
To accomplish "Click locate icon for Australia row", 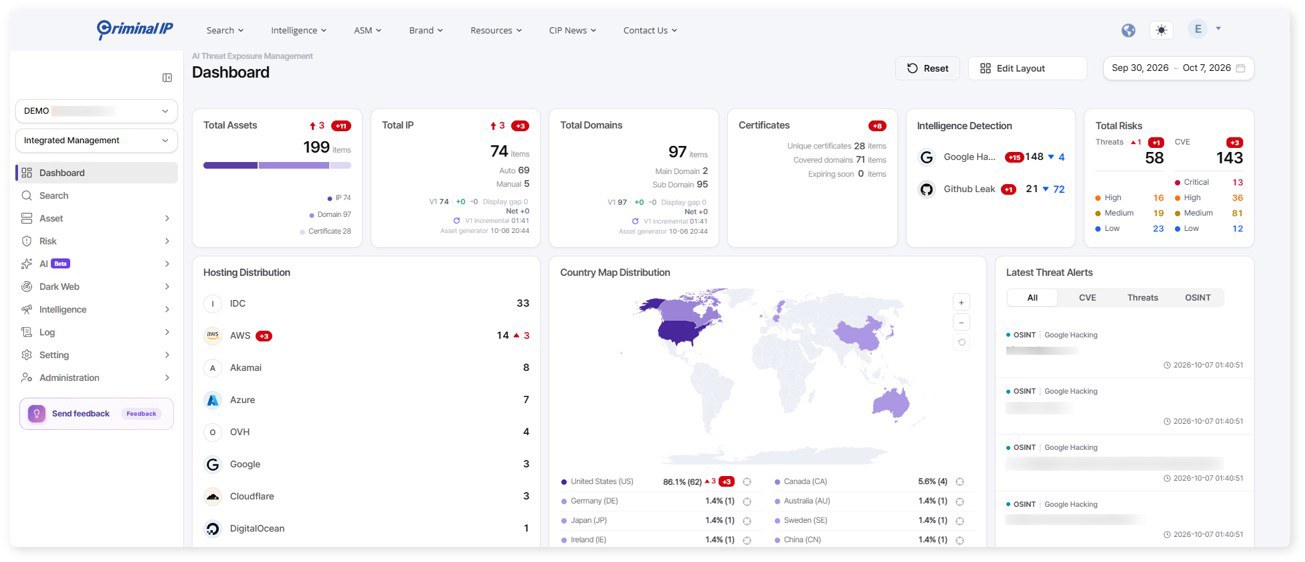I will click(960, 501).
